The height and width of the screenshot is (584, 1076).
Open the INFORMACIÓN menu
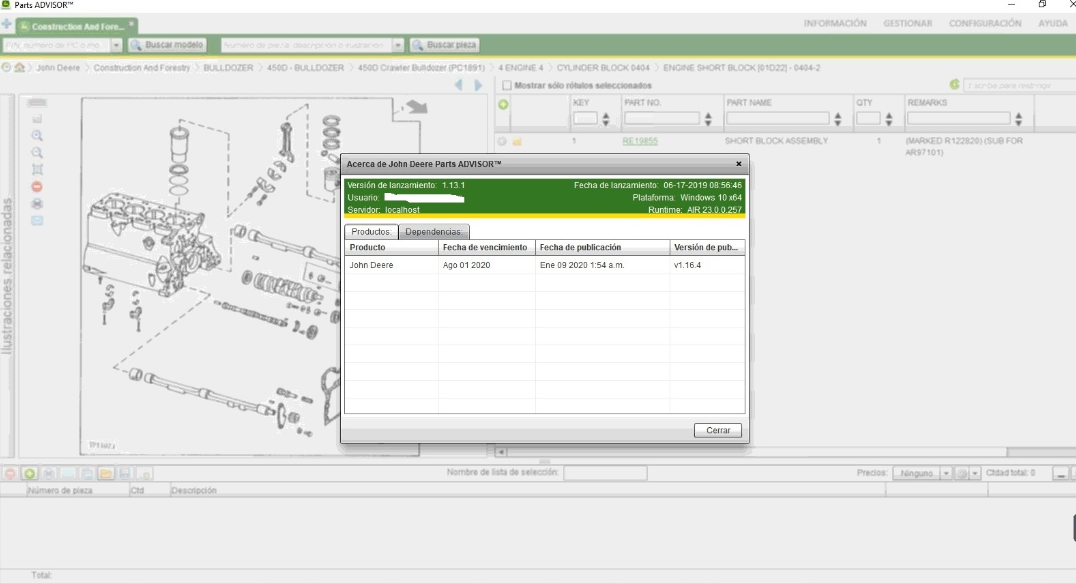(x=834, y=23)
